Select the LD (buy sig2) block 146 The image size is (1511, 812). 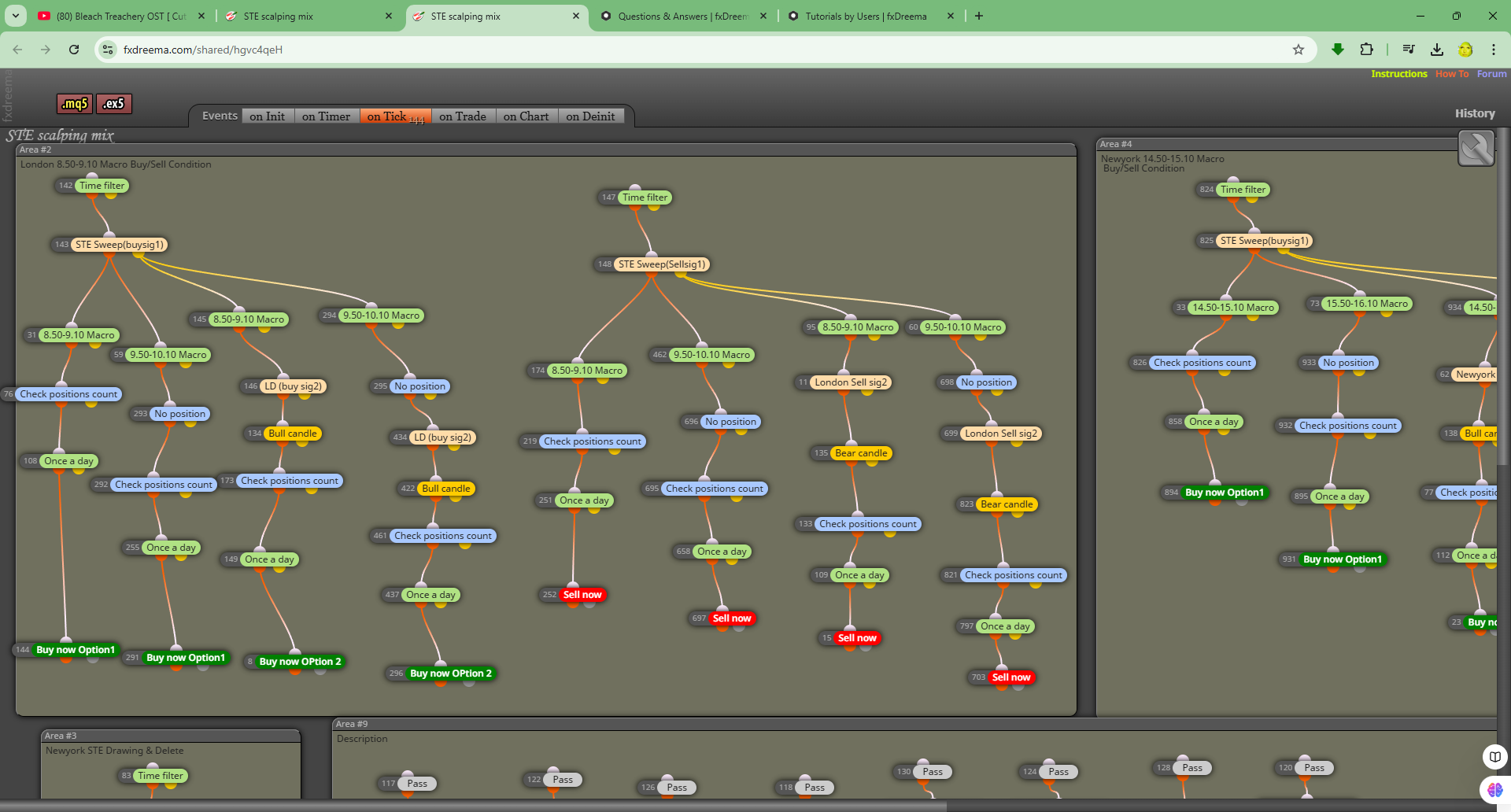click(x=293, y=386)
